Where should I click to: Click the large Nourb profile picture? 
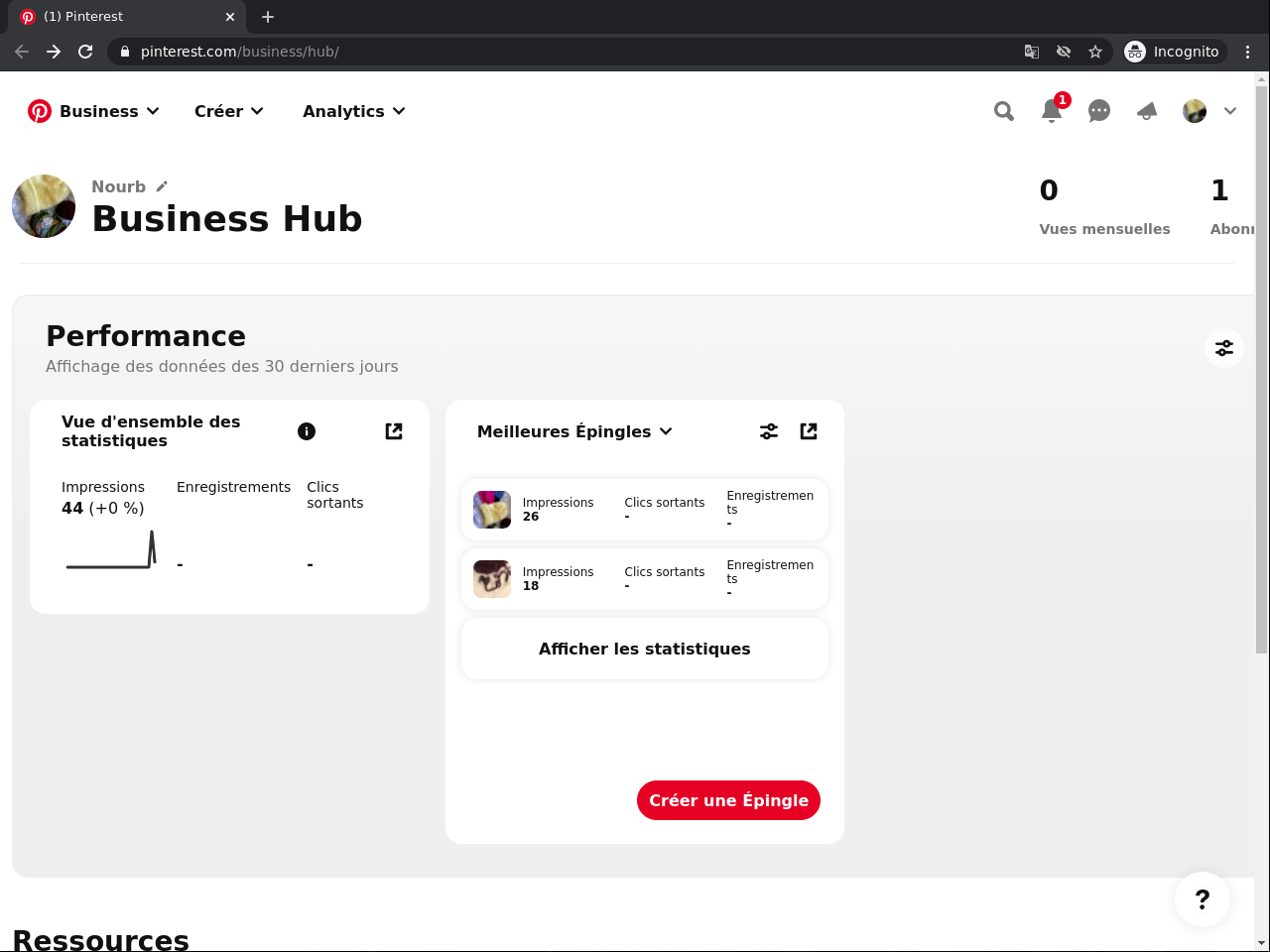point(44,206)
